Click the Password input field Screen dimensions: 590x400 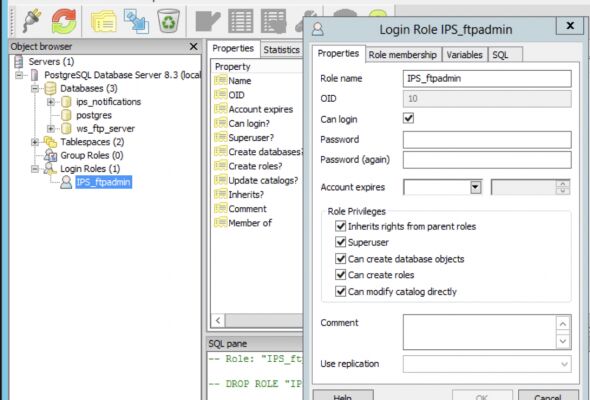[x=487, y=140]
